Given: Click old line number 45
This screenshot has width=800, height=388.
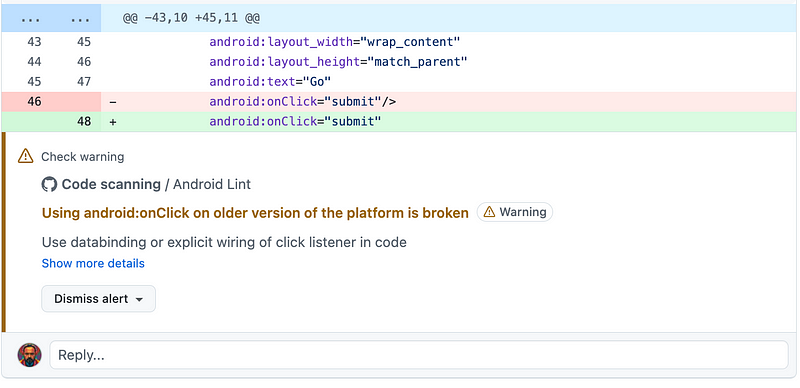Looking at the screenshot, I should (x=34, y=82).
